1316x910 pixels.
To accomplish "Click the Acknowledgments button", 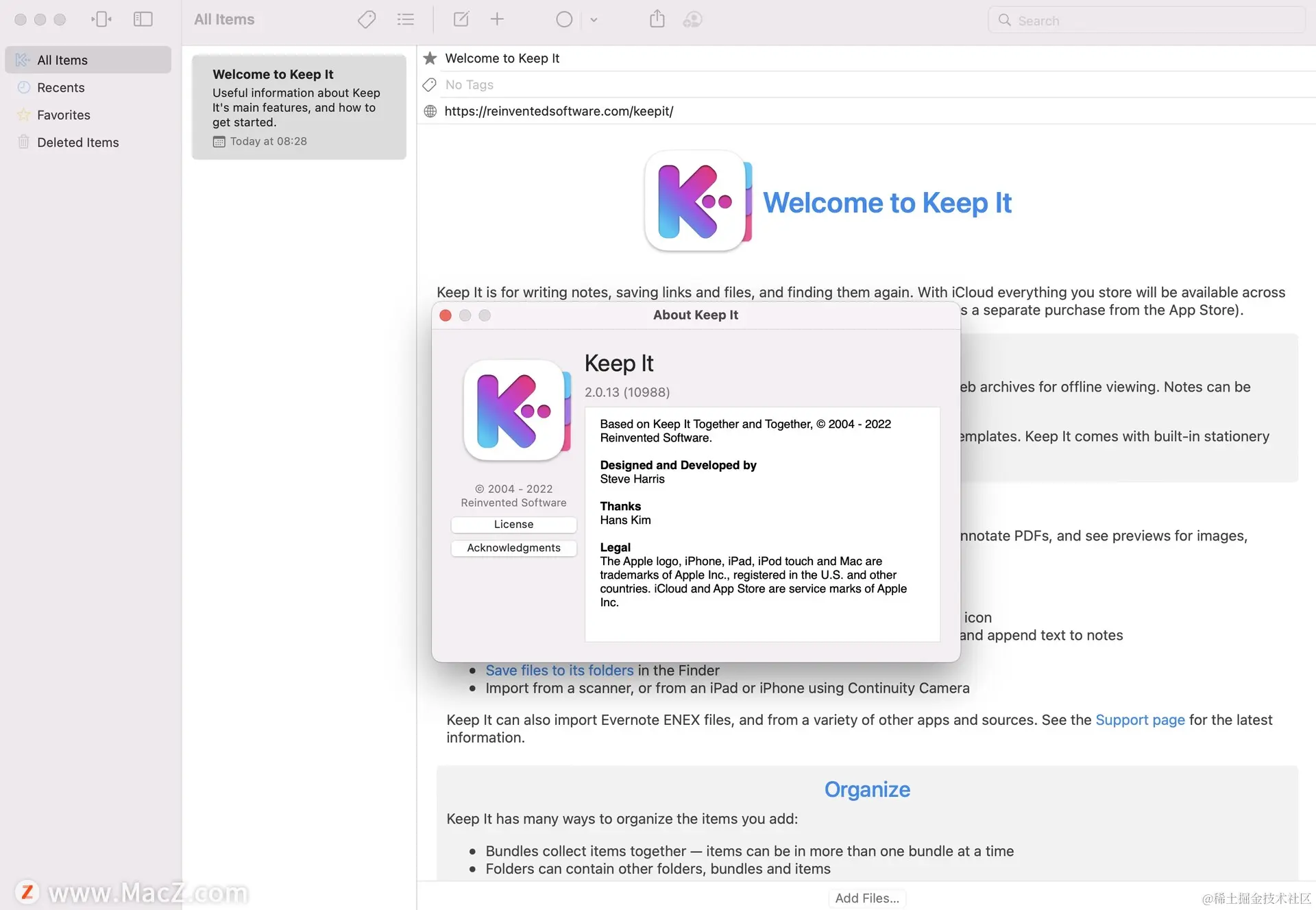I will [513, 548].
